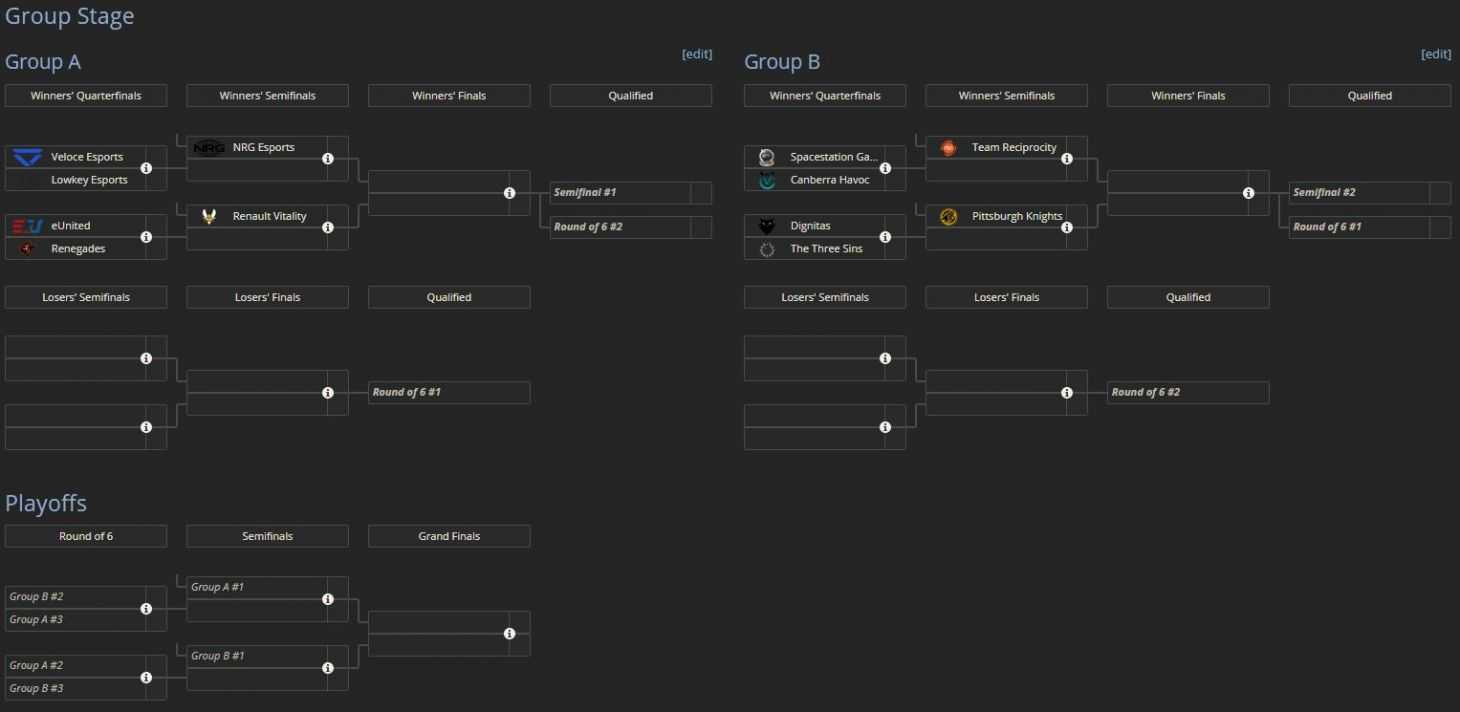
Task: Click the Renegades team logo
Action: [x=28, y=249]
